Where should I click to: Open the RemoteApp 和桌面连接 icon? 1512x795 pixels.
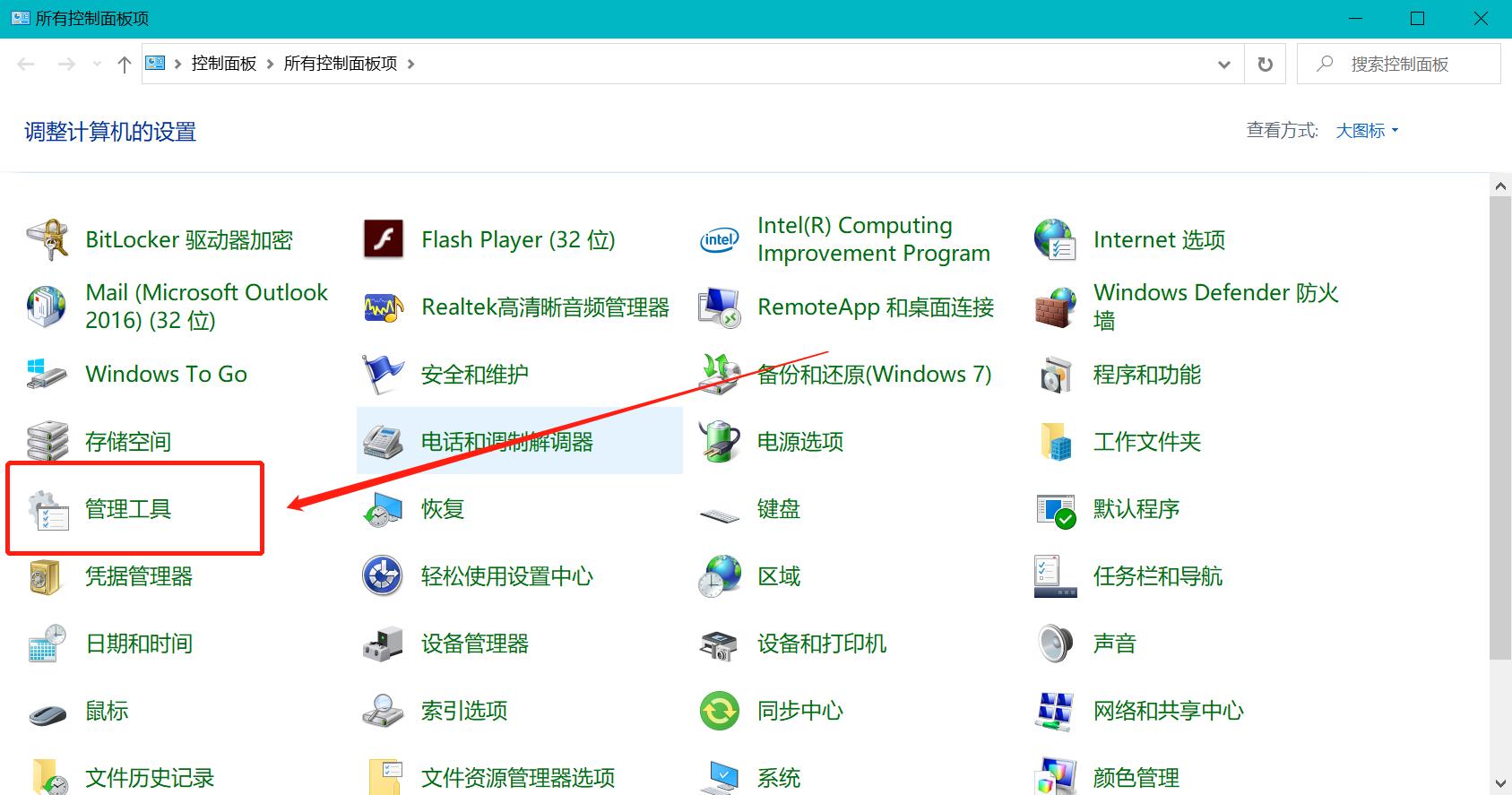point(719,307)
